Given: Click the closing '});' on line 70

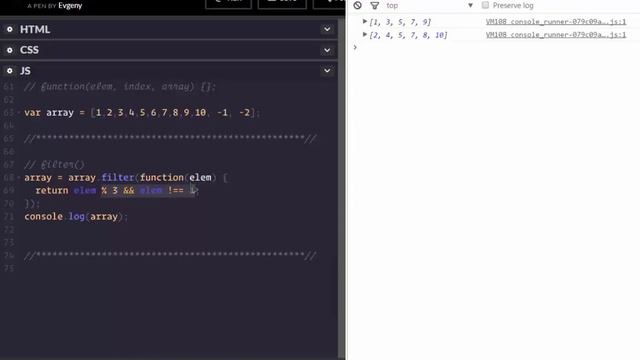Looking at the screenshot, I should (x=32, y=203).
